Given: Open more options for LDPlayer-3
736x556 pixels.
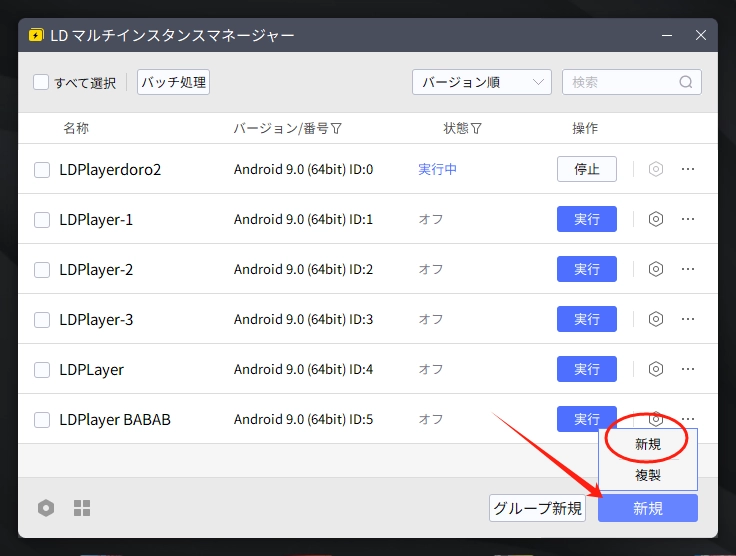Looking at the screenshot, I should (688, 319).
